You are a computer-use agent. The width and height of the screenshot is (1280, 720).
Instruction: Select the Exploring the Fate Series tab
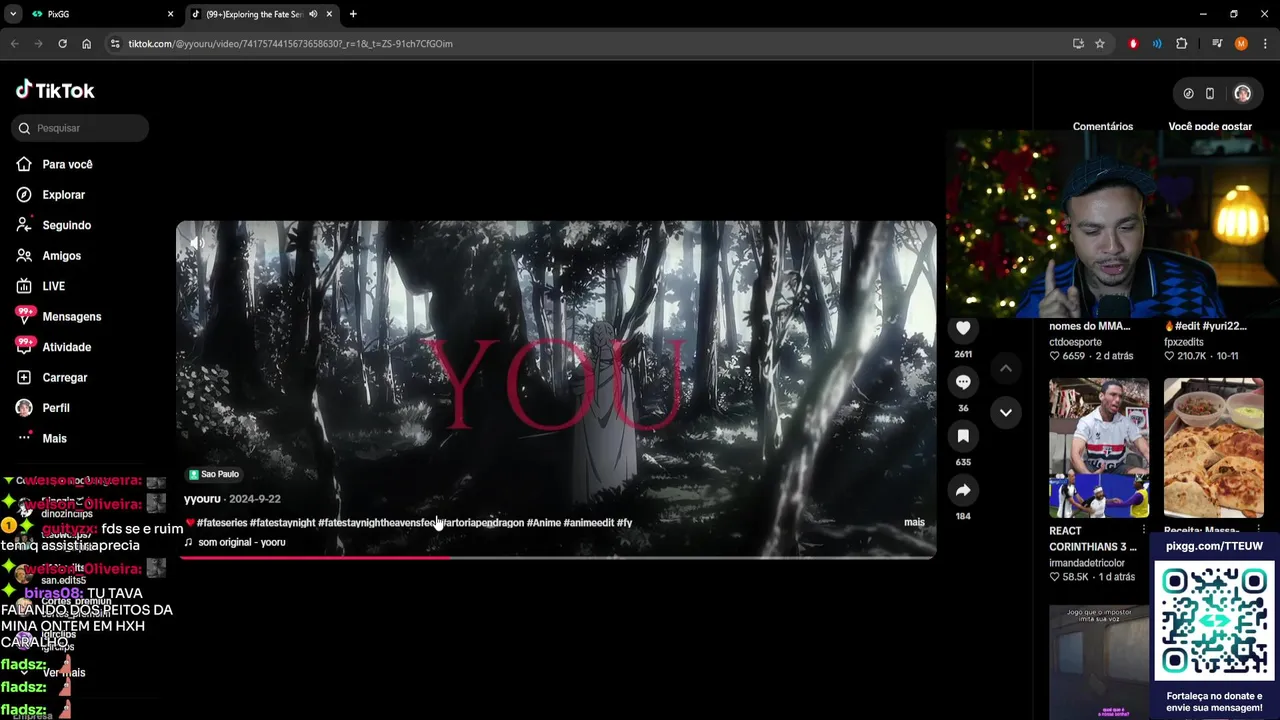pos(254,14)
